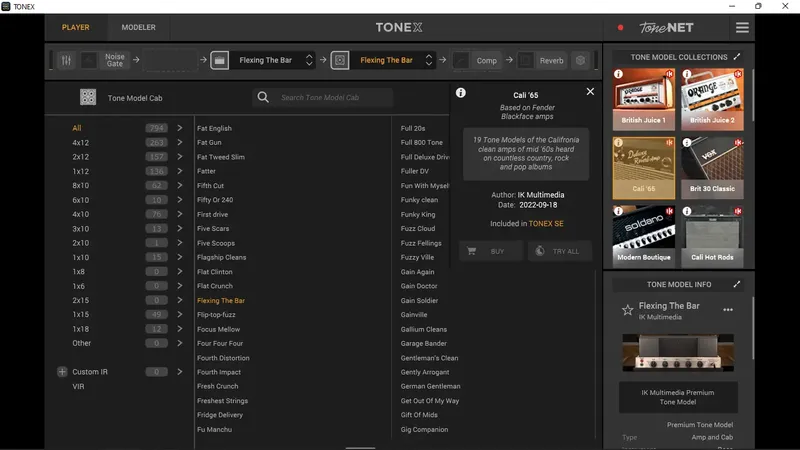This screenshot has height=450, width=800.
Task: Click info icon on British Juice 2
Action: (687, 74)
